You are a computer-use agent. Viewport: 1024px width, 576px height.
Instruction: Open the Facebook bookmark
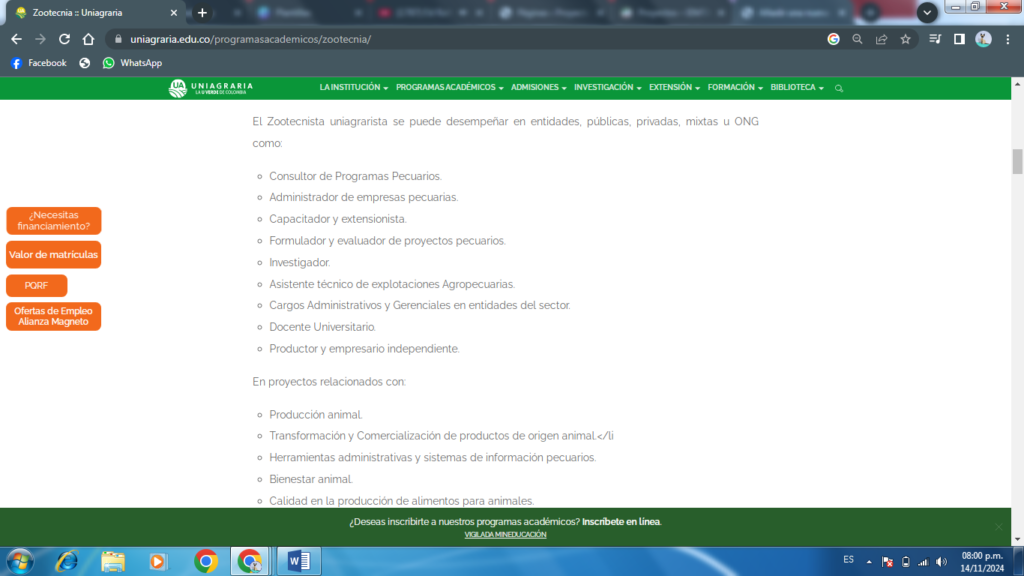39,63
